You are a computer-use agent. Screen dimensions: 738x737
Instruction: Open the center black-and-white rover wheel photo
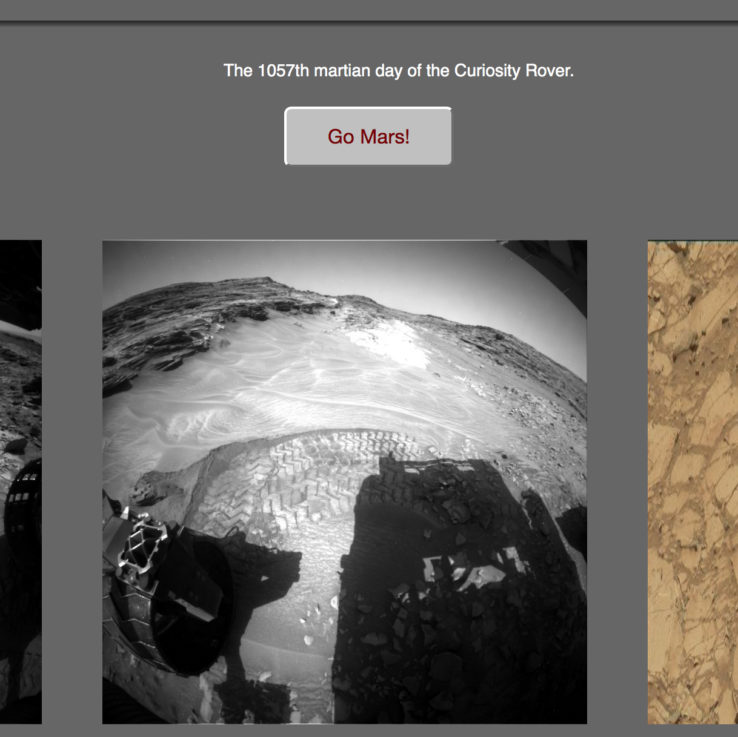345,482
